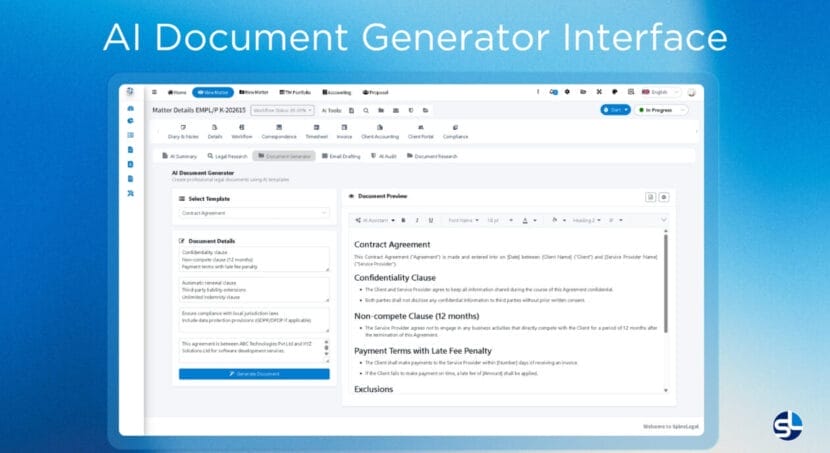Image resolution: width=830 pixels, height=453 pixels.
Task: Open the Invoice section
Action: [x=344, y=132]
